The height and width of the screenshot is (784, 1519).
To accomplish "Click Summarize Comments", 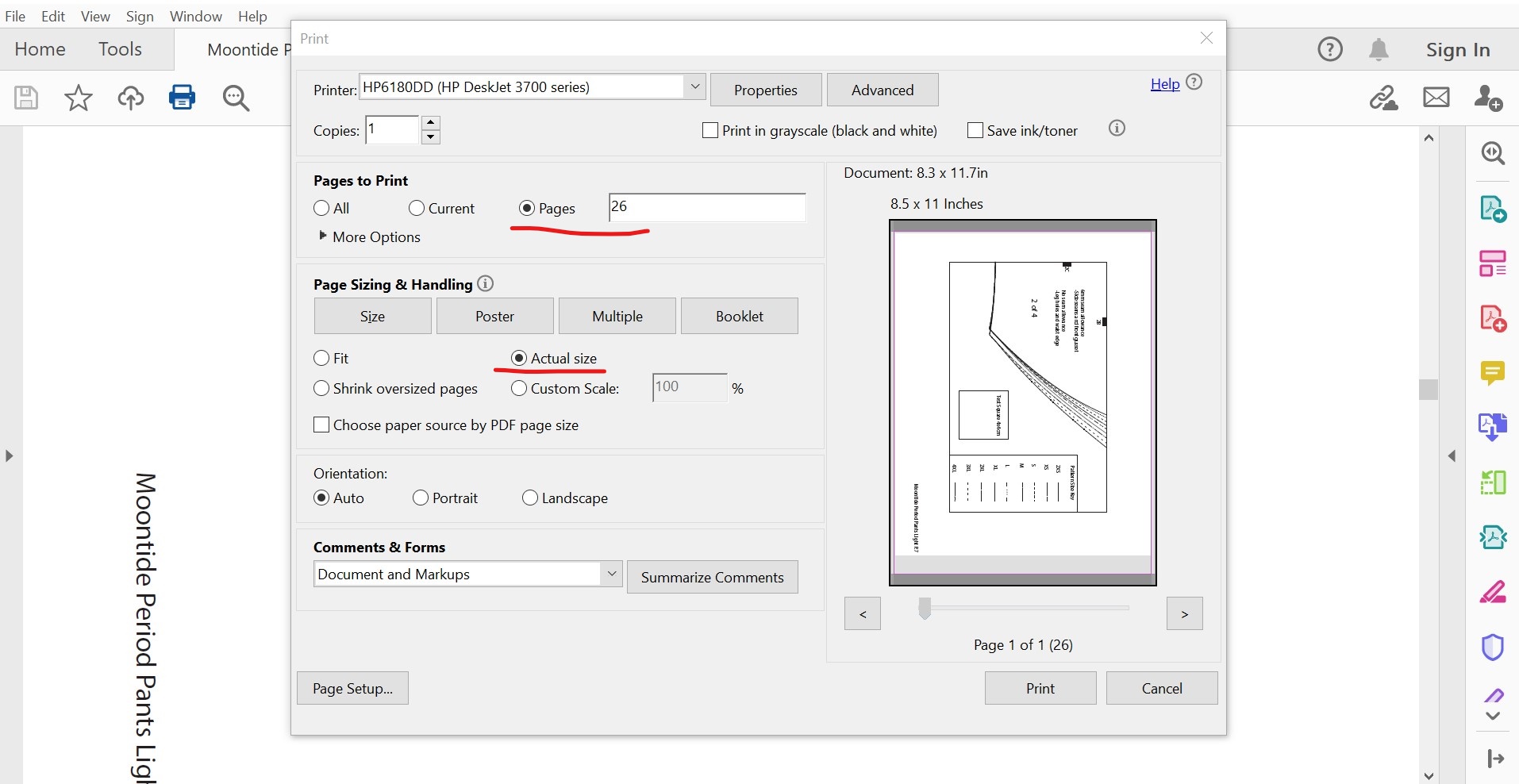I will point(712,577).
